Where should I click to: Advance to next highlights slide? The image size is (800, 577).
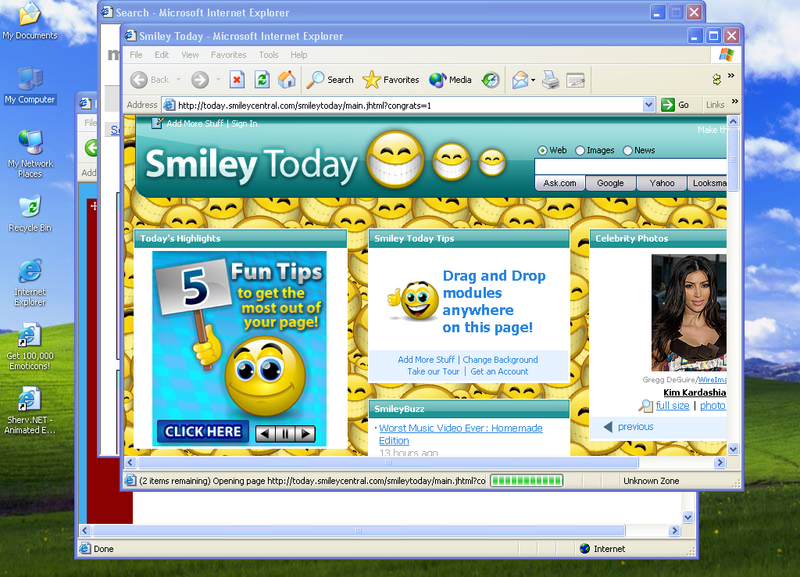305,434
